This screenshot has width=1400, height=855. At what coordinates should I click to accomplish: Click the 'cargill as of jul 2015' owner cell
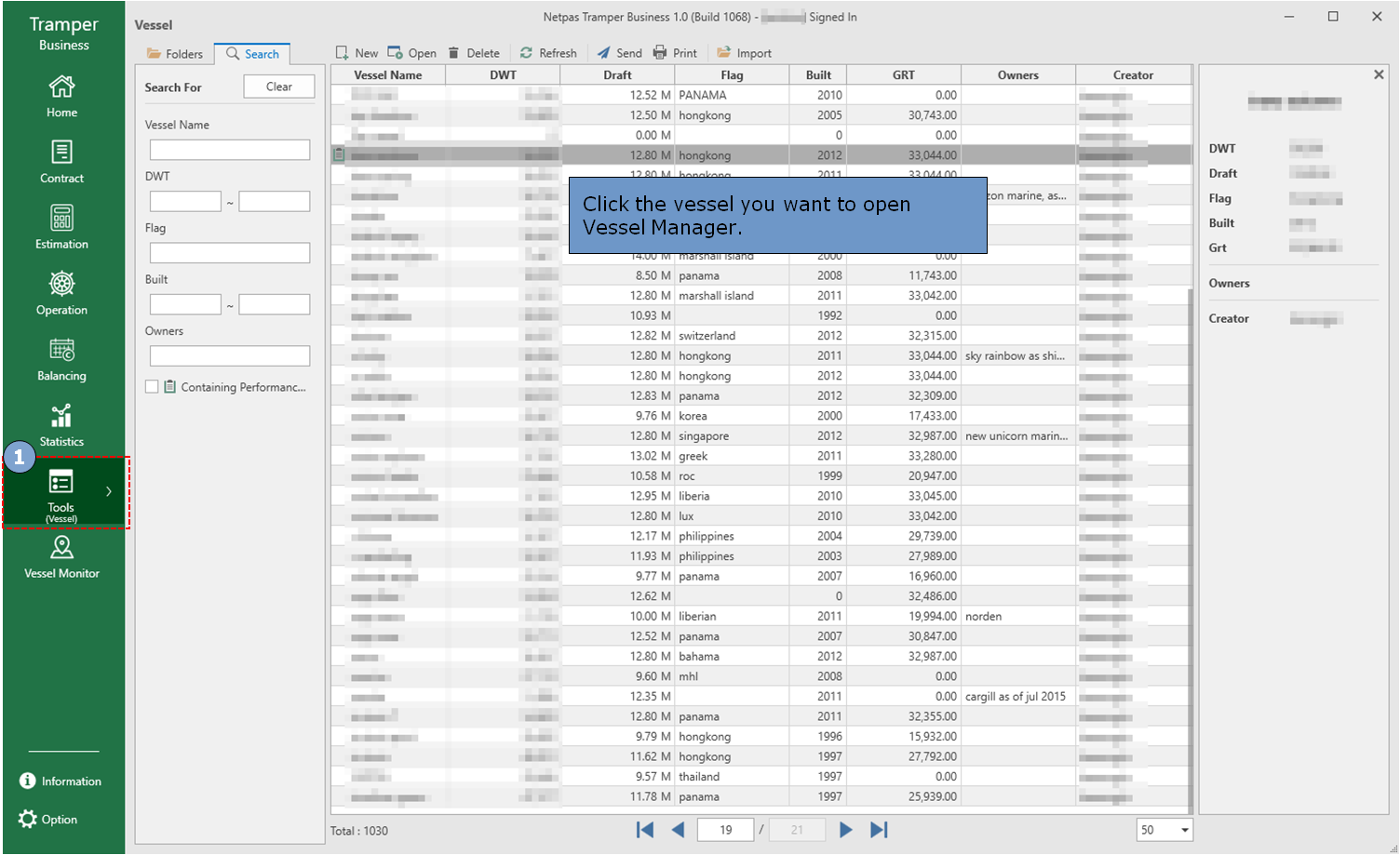click(1018, 696)
